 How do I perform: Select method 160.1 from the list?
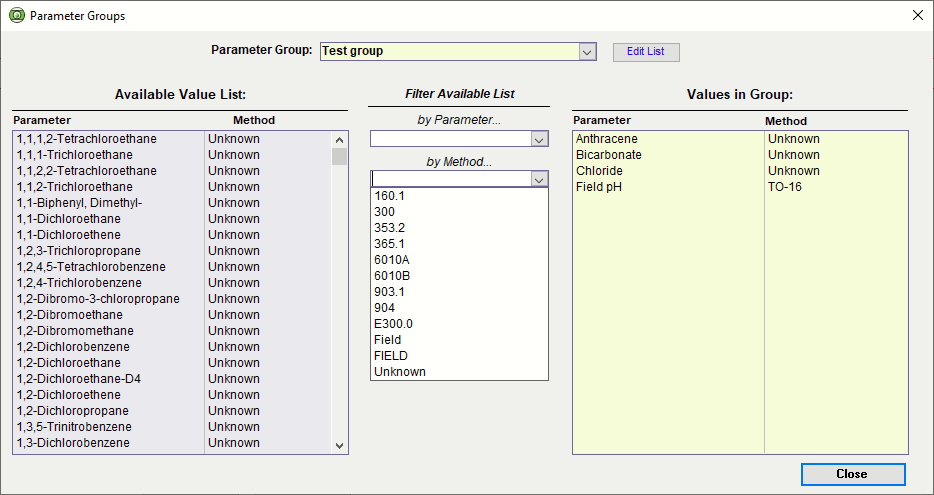coord(459,195)
